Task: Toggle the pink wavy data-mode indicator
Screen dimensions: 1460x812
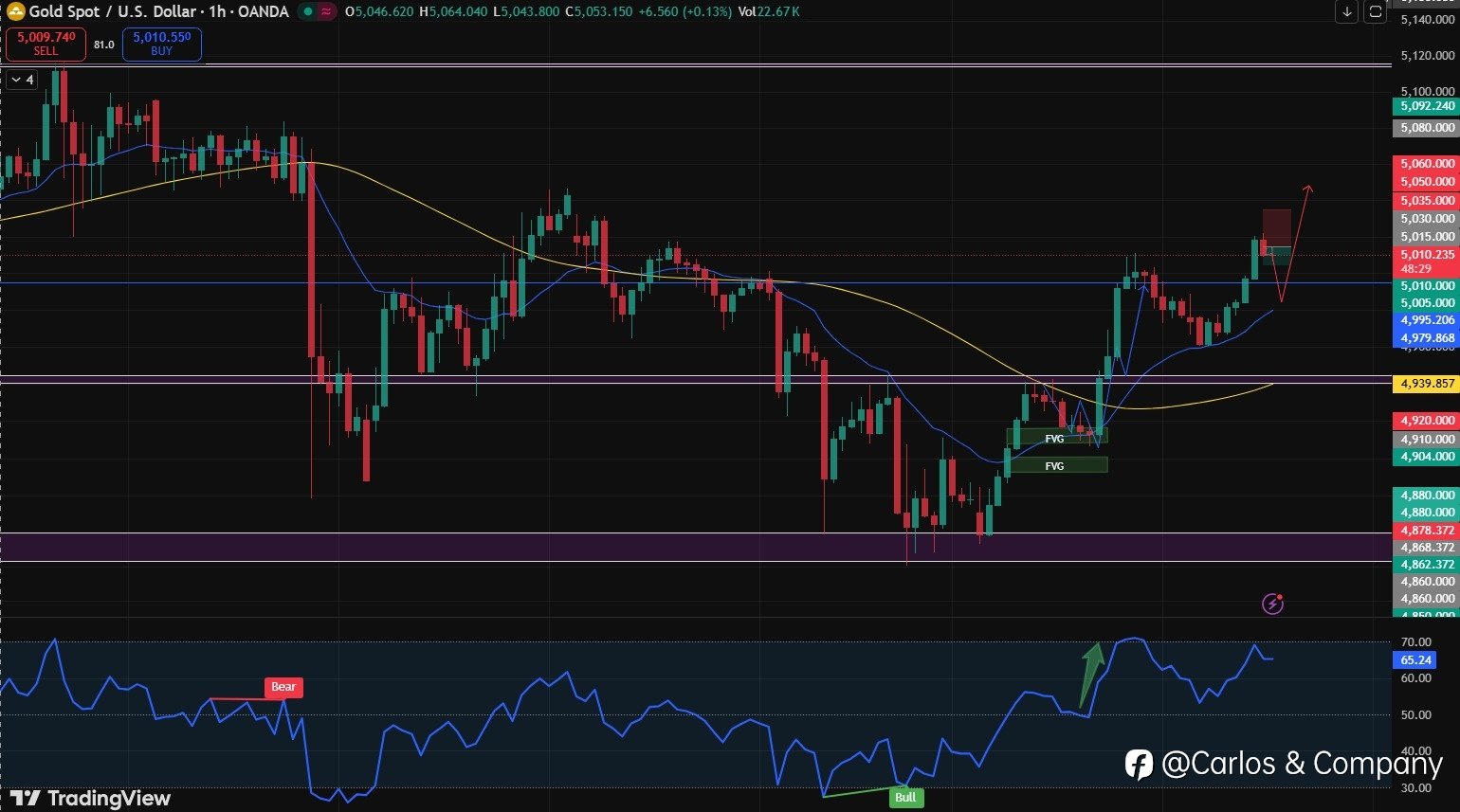Action: click(327, 12)
